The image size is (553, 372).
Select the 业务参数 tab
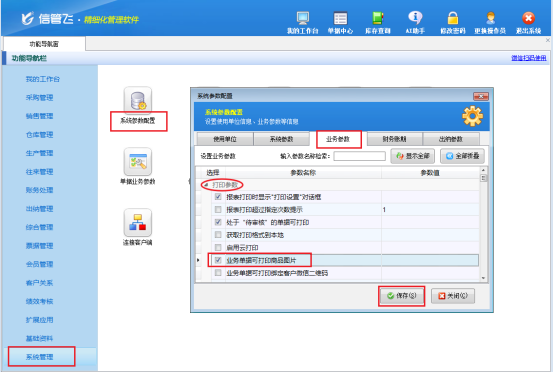(338, 139)
